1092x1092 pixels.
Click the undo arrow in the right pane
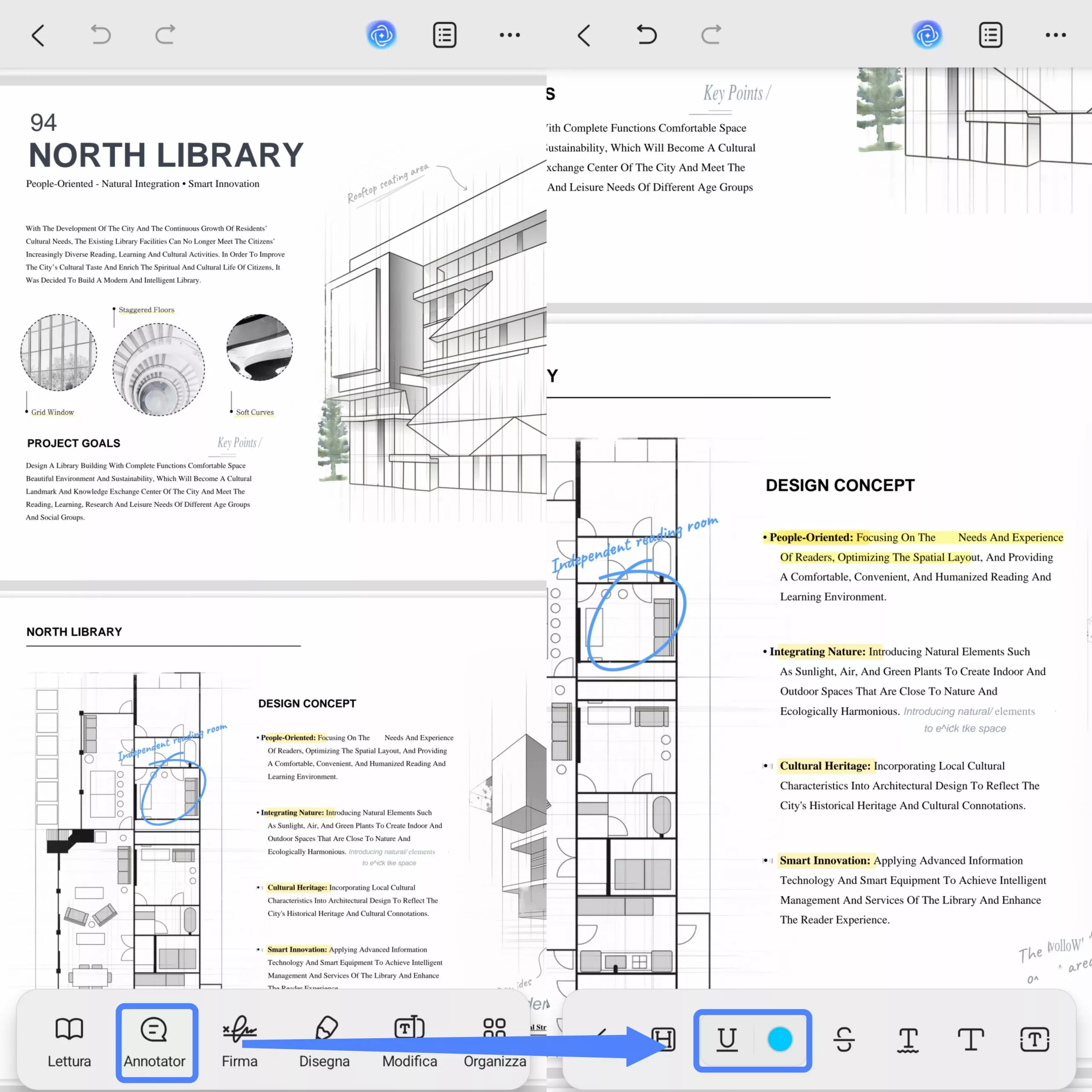[x=647, y=35]
